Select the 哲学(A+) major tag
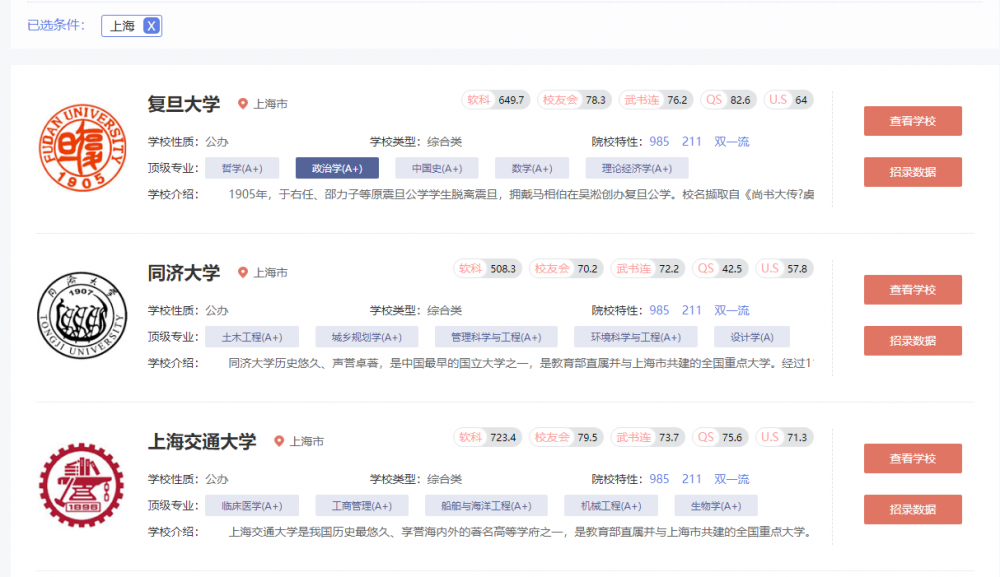 (242, 168)
